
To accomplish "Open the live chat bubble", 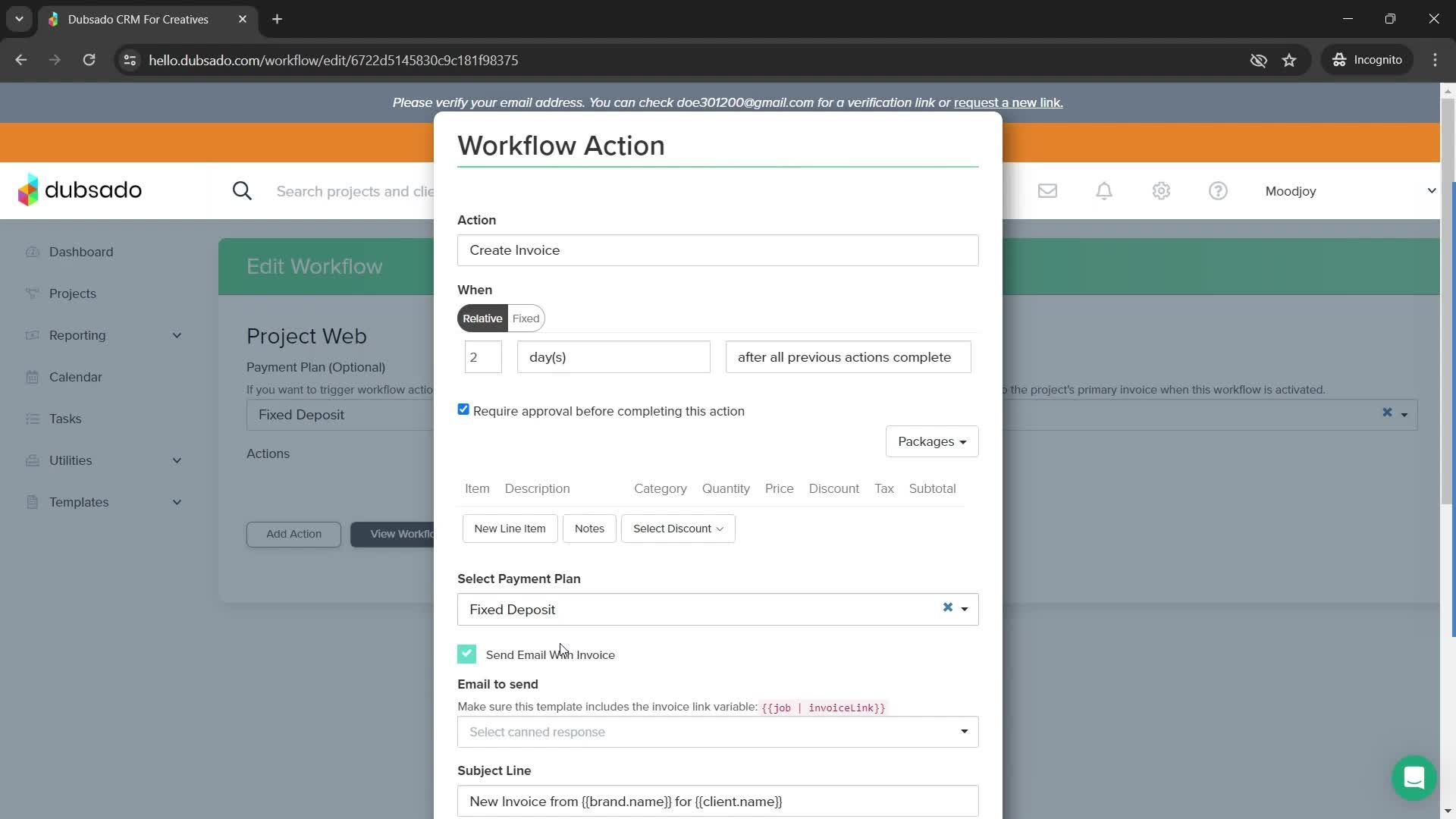I will point(1414,777).
